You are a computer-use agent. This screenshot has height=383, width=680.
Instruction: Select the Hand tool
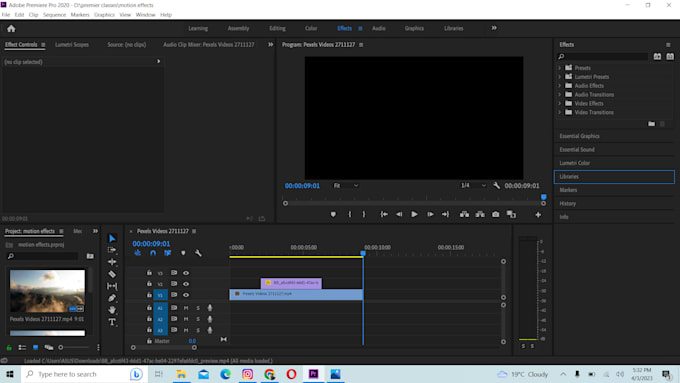[112, 310]
